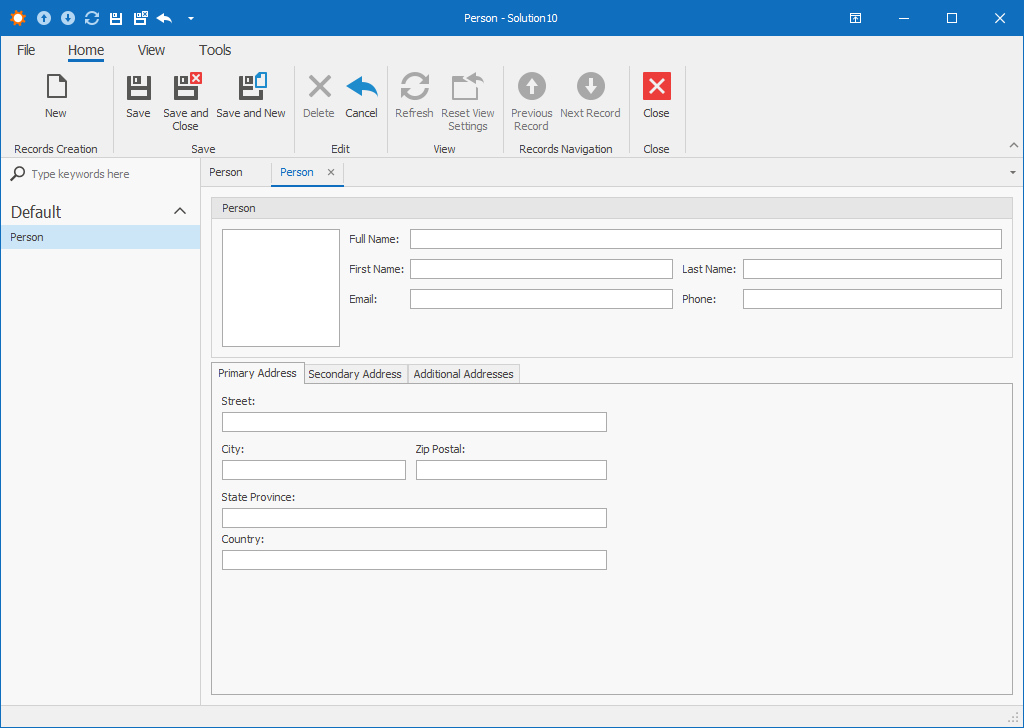Open the Tools ribbon tab
This screenshot has width=1024, height=728.
tap(216, 50)
